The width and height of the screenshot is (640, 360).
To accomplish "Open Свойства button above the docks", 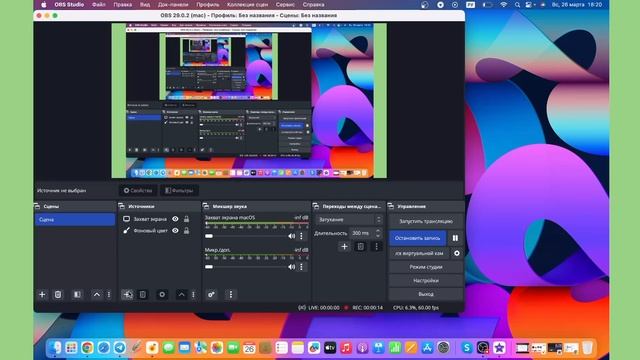I will pos(138,190).
